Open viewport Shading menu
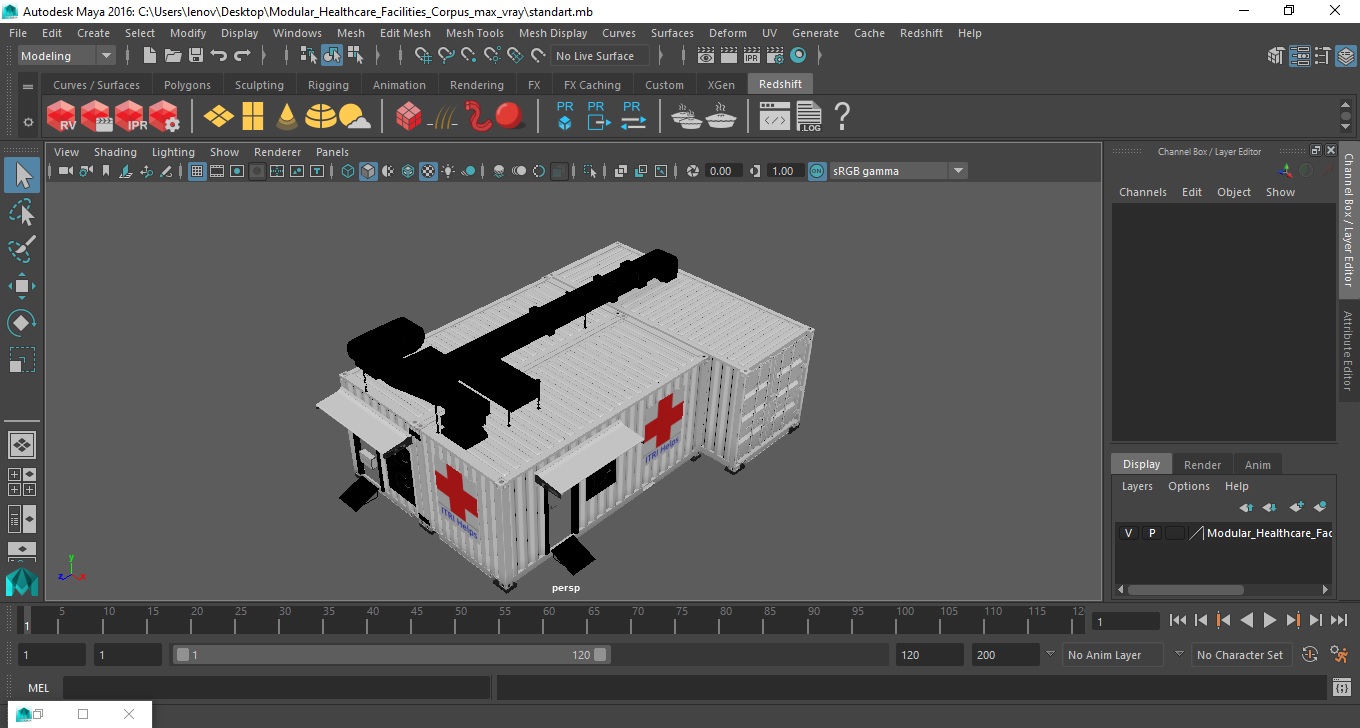The height and width of the screenshot is (728, 1360). pos(115,152)
